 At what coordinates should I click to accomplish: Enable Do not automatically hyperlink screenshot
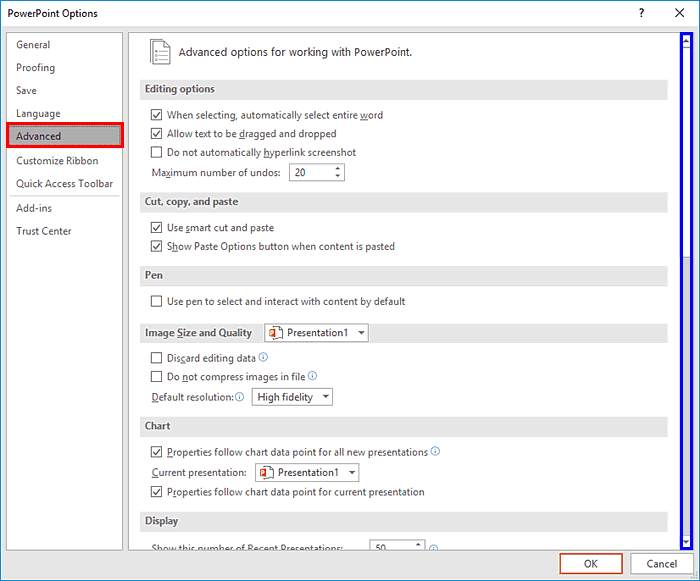[156, 152]
